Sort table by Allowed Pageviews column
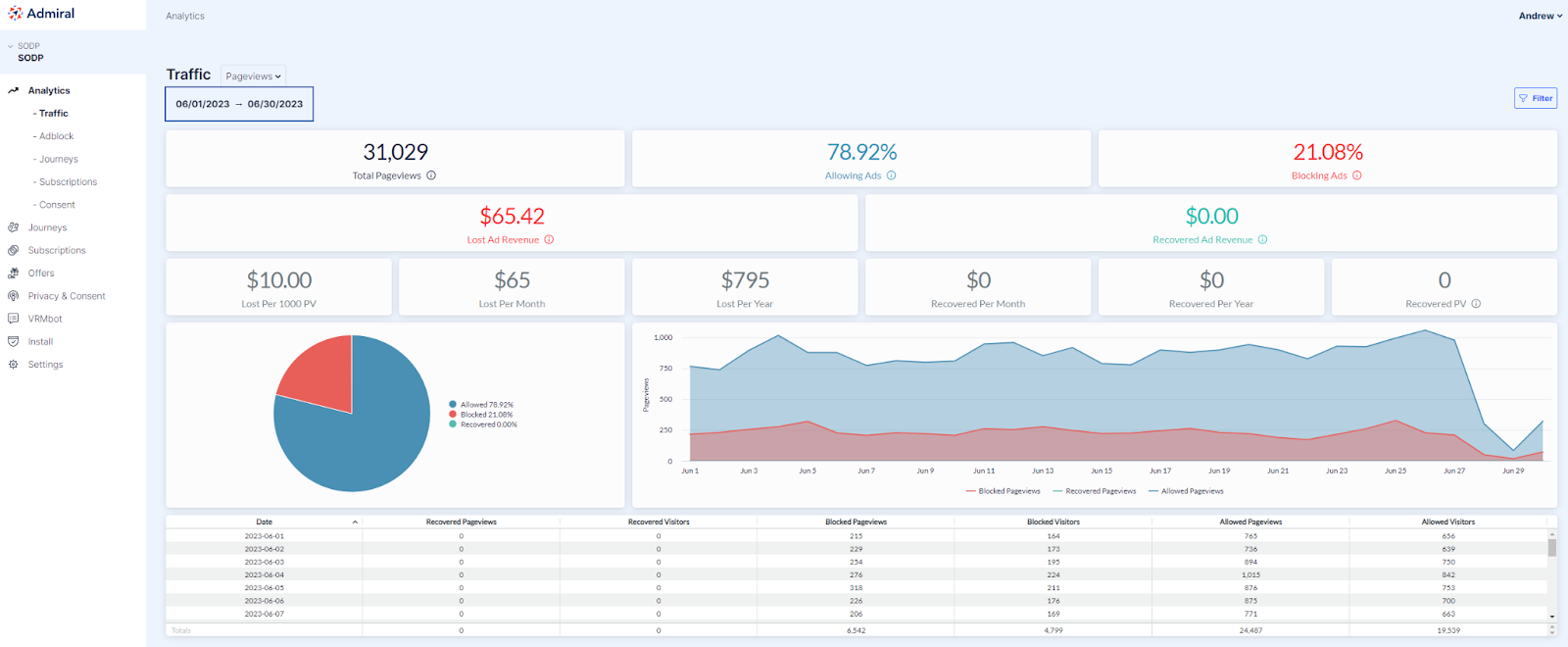The height and width of the screenshot is (647, 1568). (1250, 523)
